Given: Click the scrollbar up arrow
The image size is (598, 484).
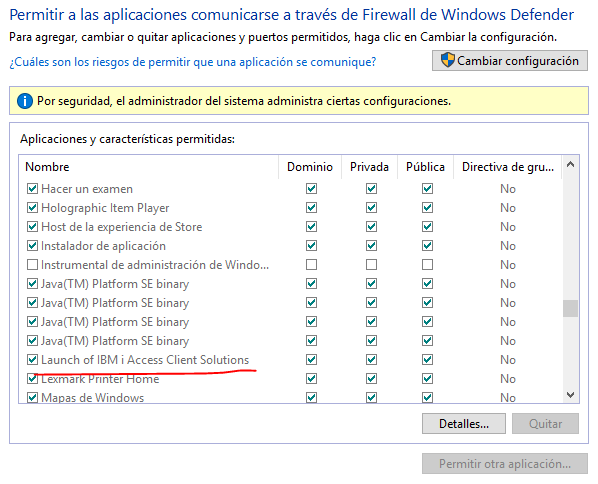Looking at the screenshot, I should [571, 165].
